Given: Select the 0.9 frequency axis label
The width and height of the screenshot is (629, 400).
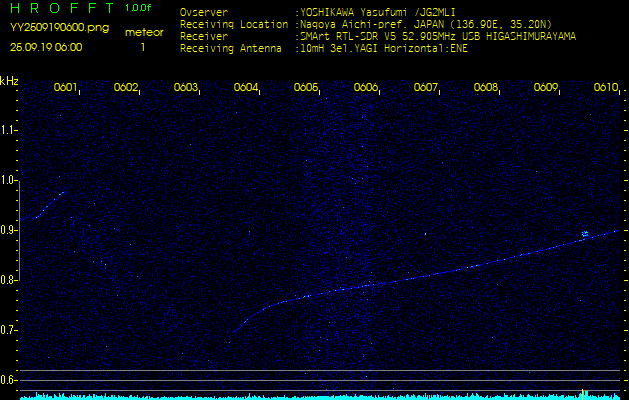Looking at the screenshot, I should (9, 230).
